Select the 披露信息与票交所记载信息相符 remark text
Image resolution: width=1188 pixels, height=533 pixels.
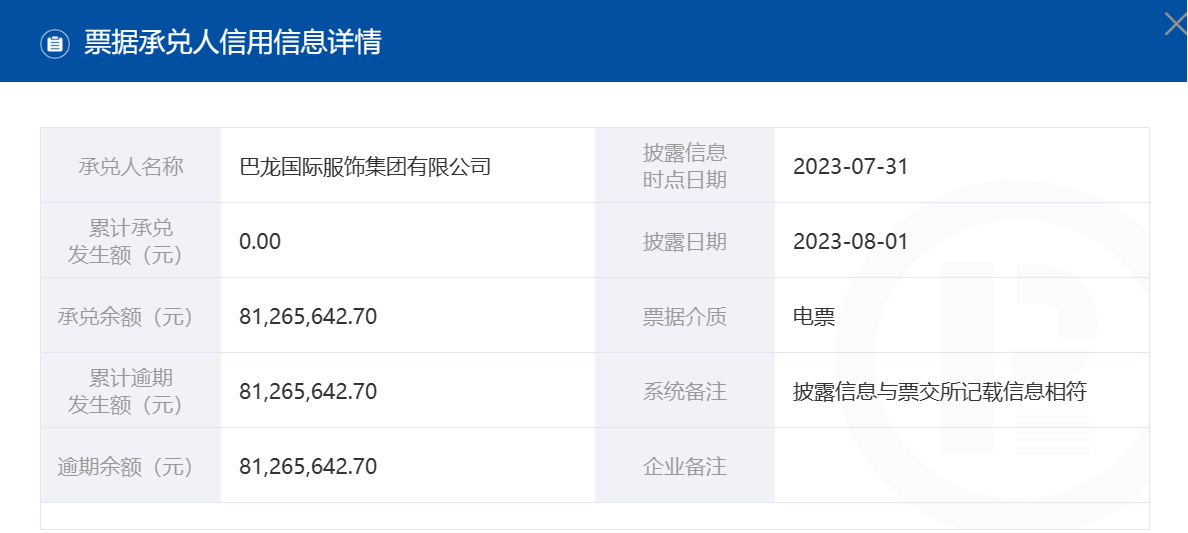click(x=940, y=392)
